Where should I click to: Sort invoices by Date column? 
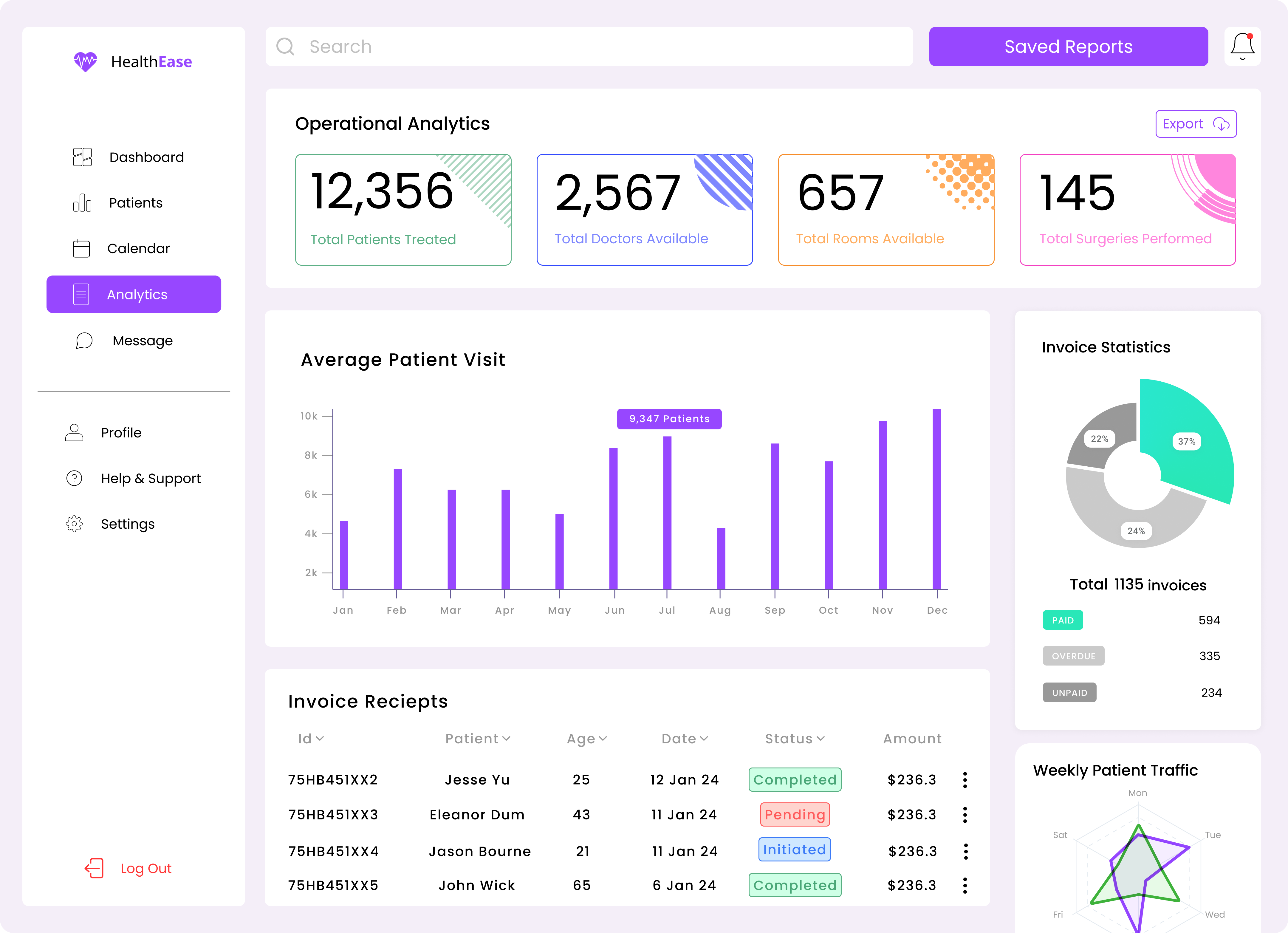(x=684, y=739)
